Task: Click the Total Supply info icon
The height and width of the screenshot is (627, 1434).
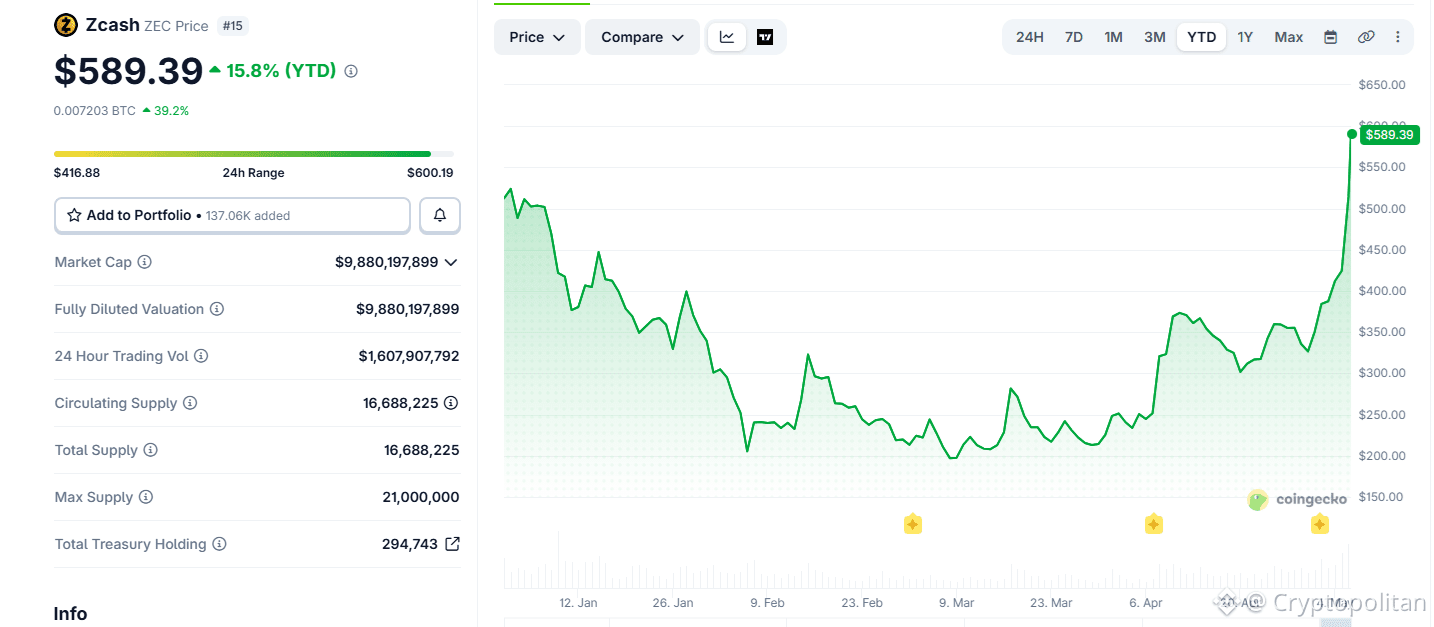Action: 151,450
